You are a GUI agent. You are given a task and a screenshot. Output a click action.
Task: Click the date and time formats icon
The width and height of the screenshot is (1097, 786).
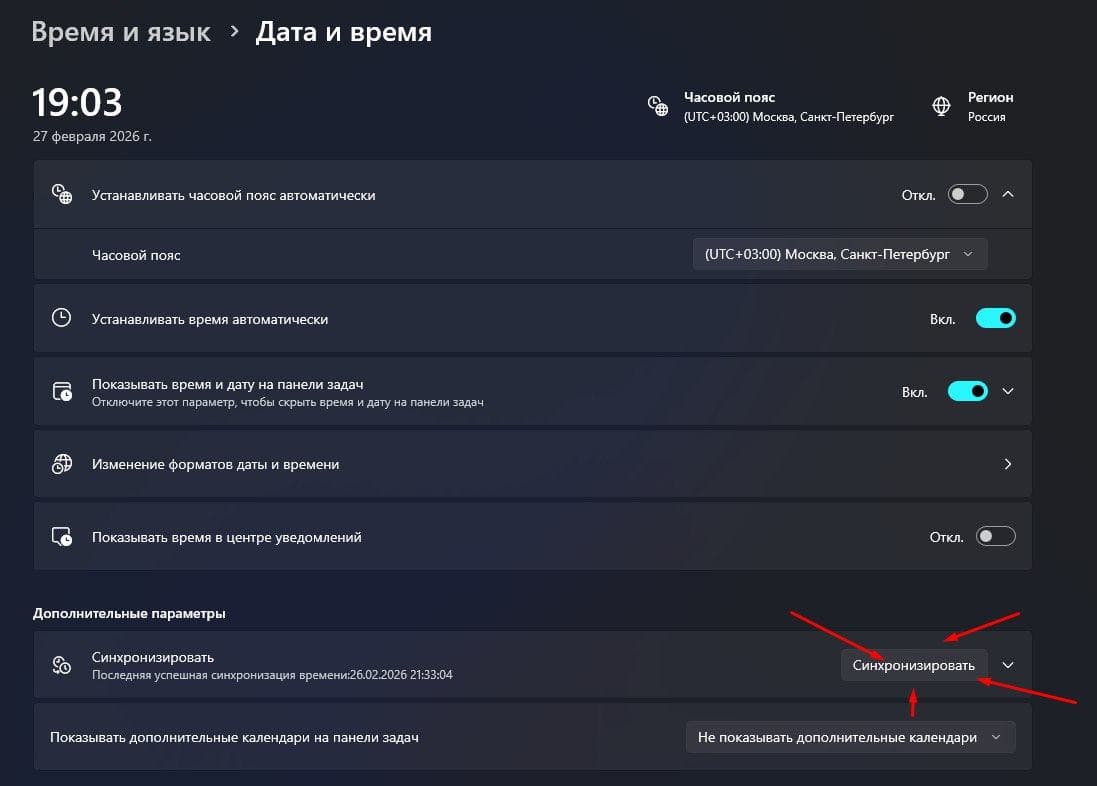pos(62,464)
